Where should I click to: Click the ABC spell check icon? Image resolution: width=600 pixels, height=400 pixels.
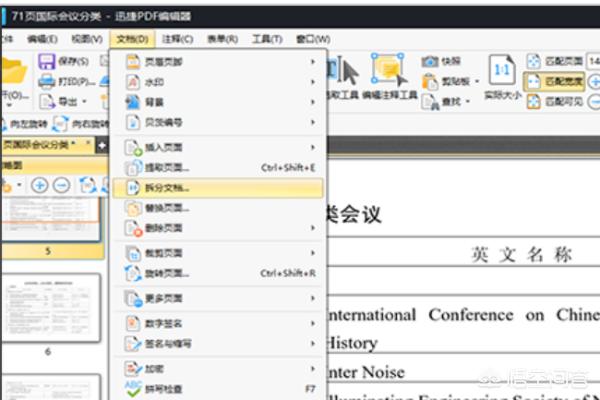pos(133,389)
